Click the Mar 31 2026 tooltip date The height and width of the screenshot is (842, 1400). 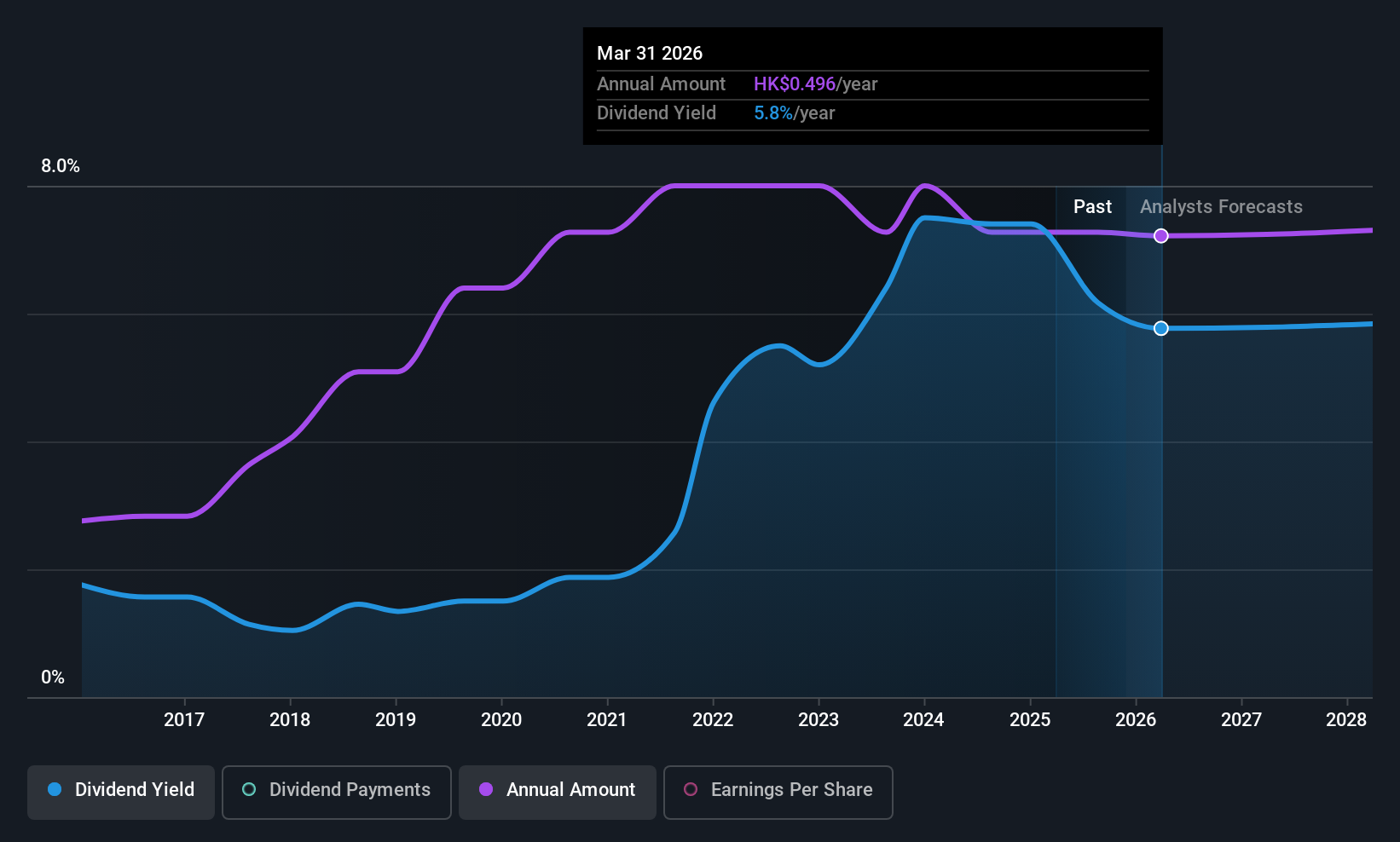pos(650,54)
